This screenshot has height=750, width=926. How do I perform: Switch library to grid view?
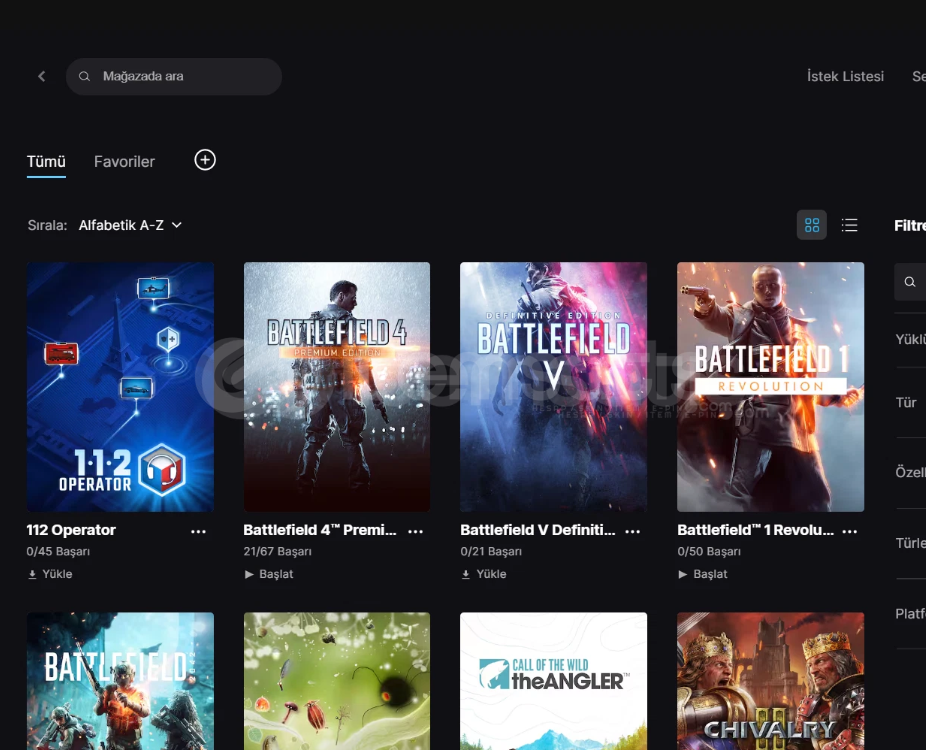tap(812, 225)
